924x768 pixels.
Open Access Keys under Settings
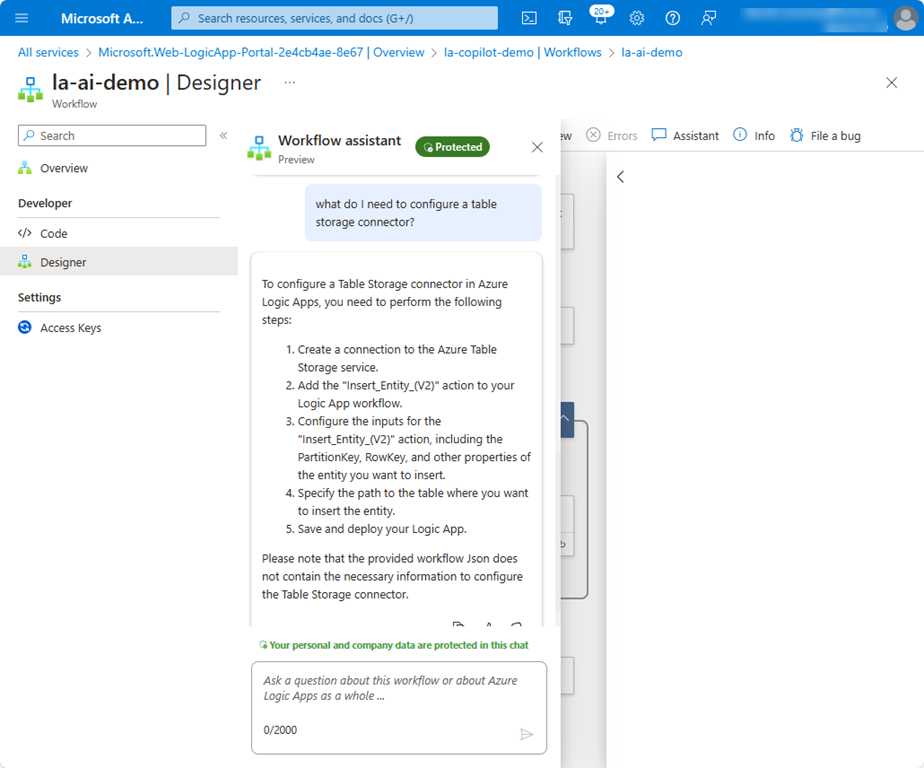[70, 328]
